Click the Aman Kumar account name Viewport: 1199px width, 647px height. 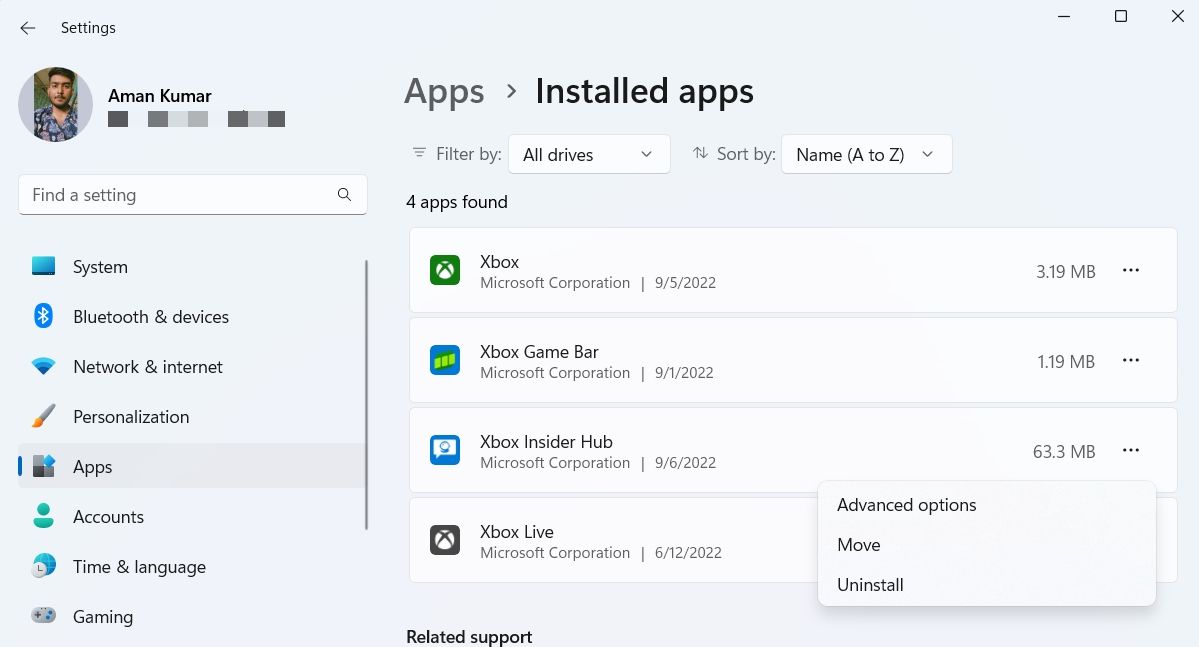point(159,96)
